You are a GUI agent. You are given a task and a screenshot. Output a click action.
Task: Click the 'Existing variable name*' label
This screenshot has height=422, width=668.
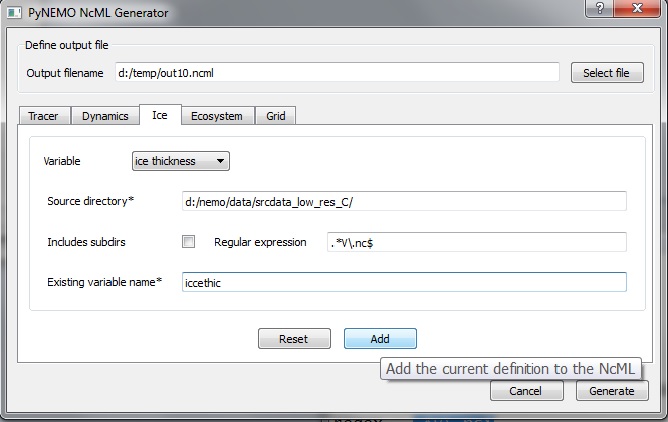click(104, 282)
